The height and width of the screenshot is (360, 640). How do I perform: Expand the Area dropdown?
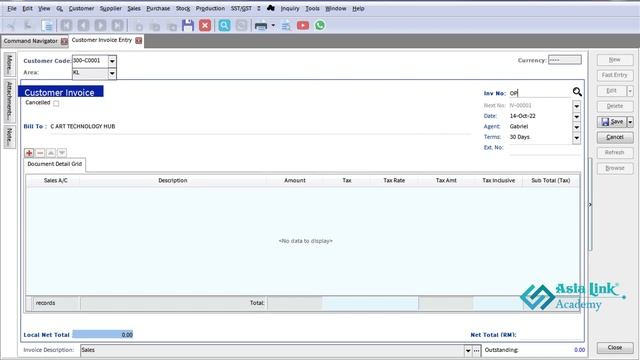coord(112,73)
